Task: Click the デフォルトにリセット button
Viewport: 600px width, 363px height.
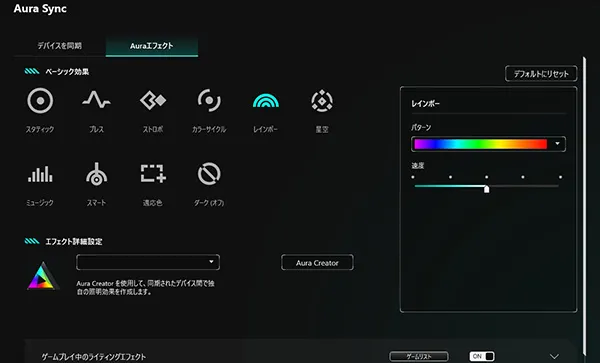Action: pyautogui.click(x=541, y=74)
